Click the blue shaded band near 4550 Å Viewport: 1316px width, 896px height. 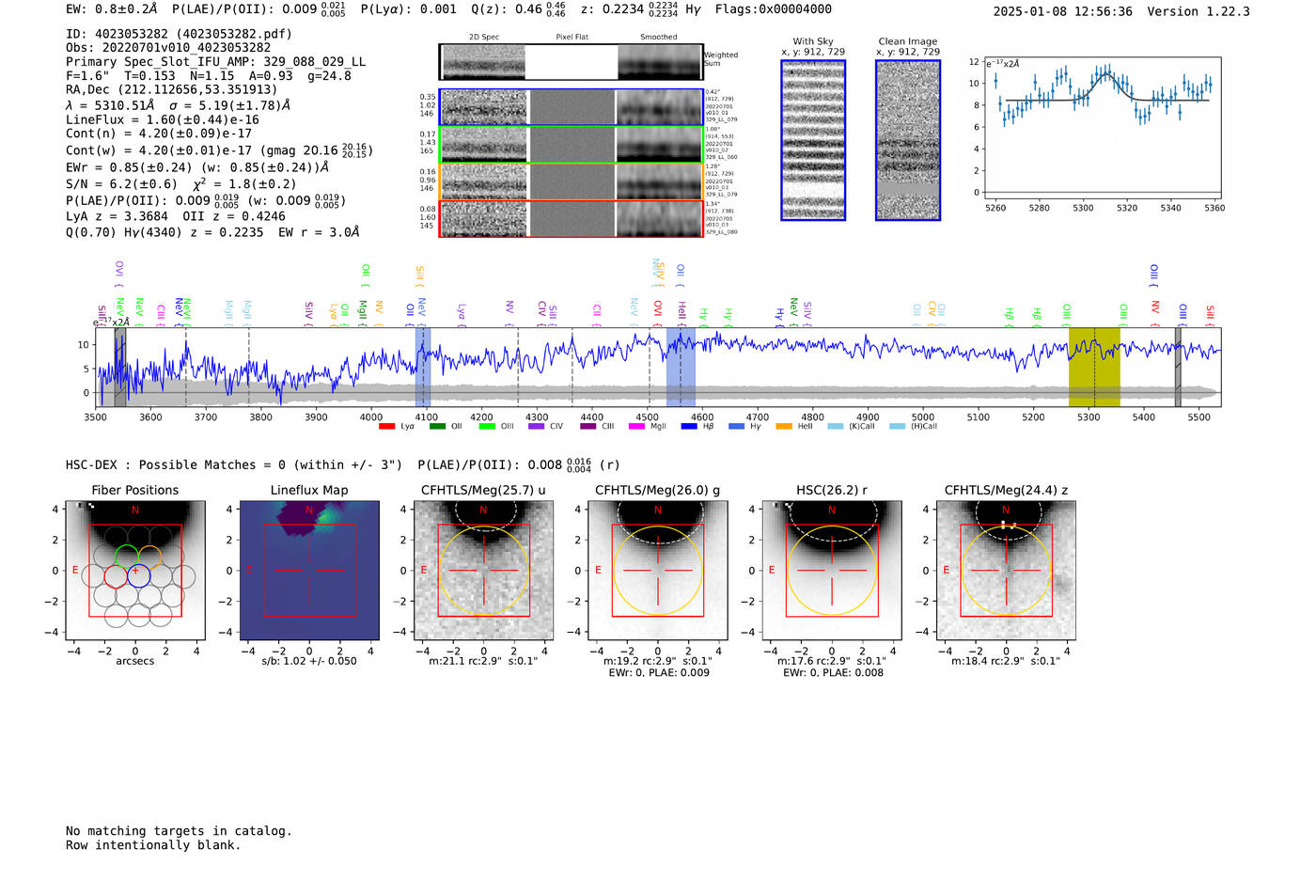681,367
